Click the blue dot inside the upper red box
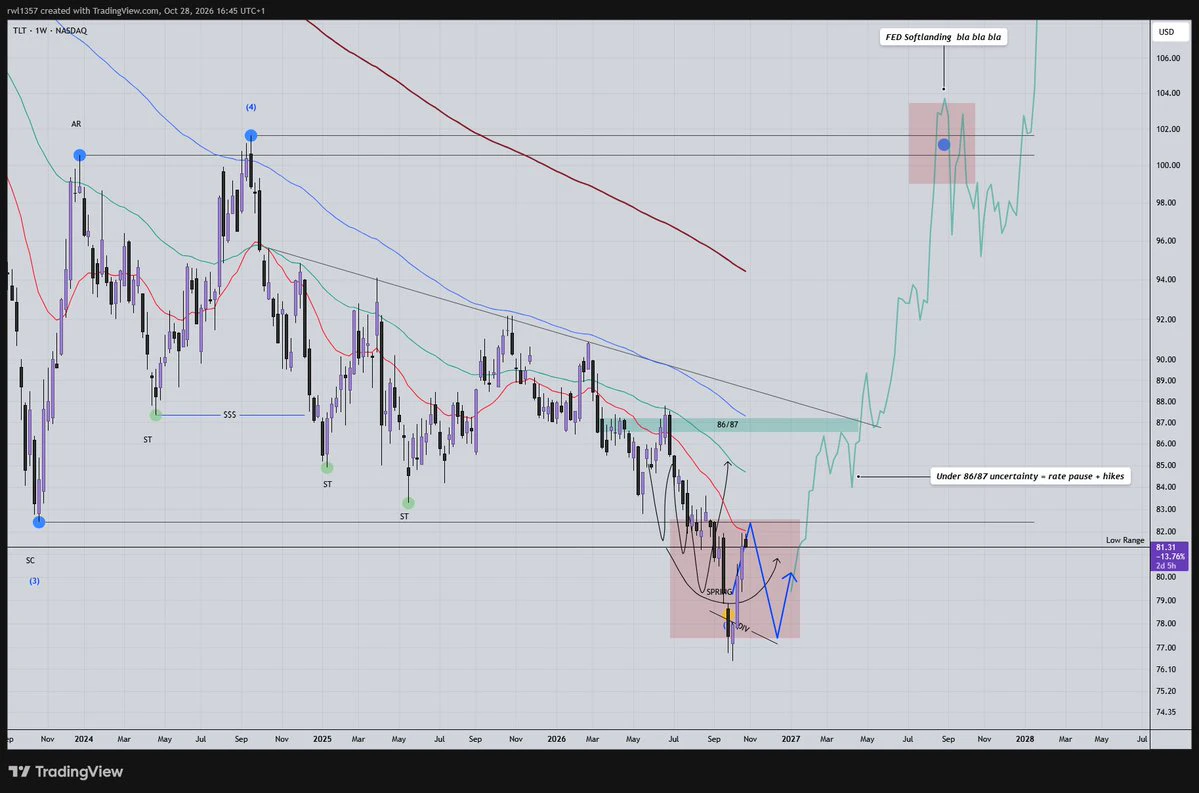The image size is (1199, 793). tap(944, 145)
